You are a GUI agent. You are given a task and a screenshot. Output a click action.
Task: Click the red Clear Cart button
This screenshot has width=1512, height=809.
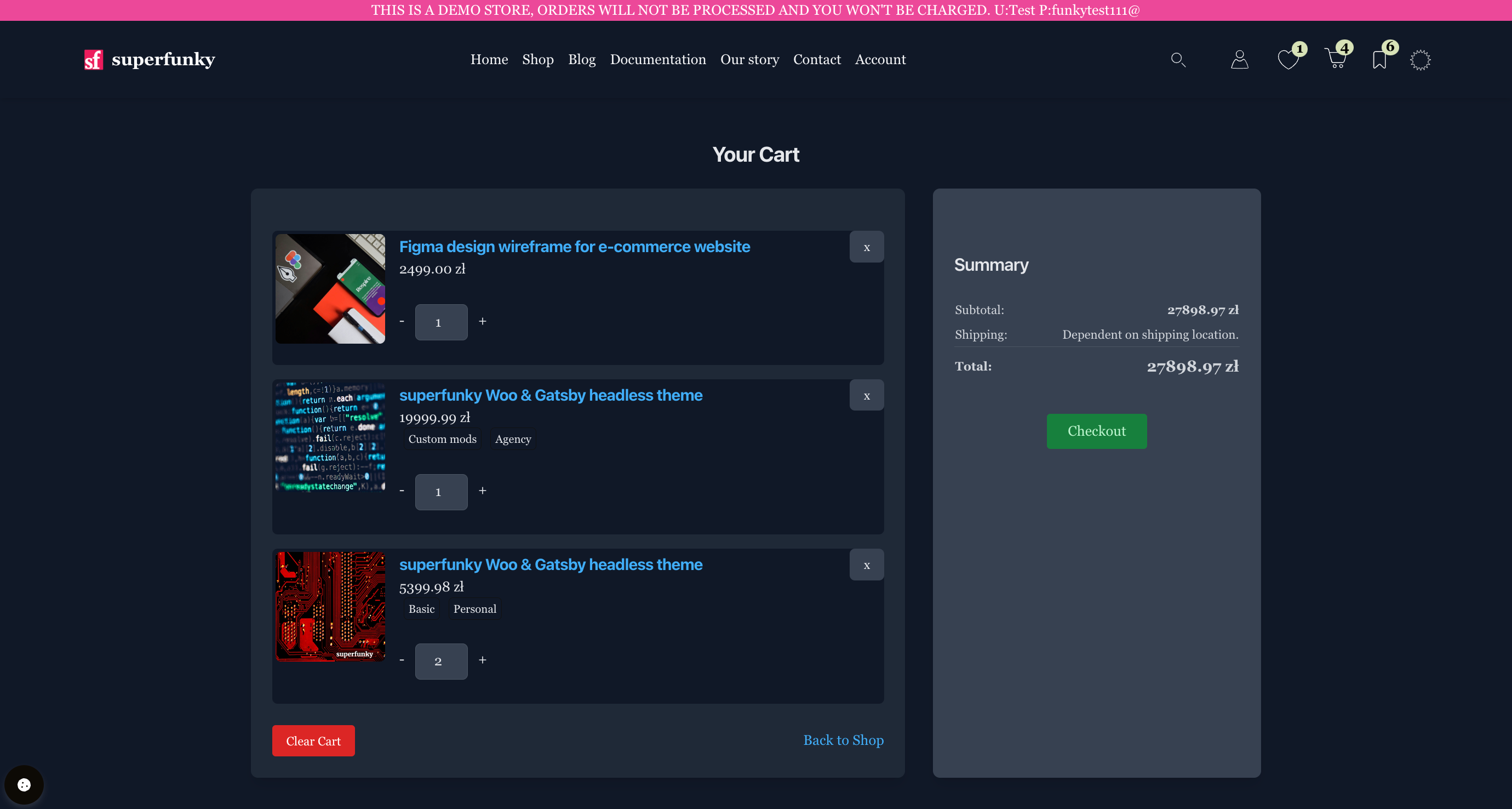click(313, 740)
